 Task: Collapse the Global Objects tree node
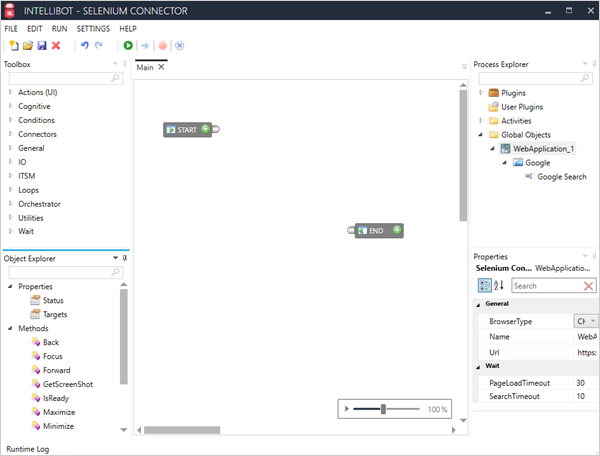pos(481,135)
